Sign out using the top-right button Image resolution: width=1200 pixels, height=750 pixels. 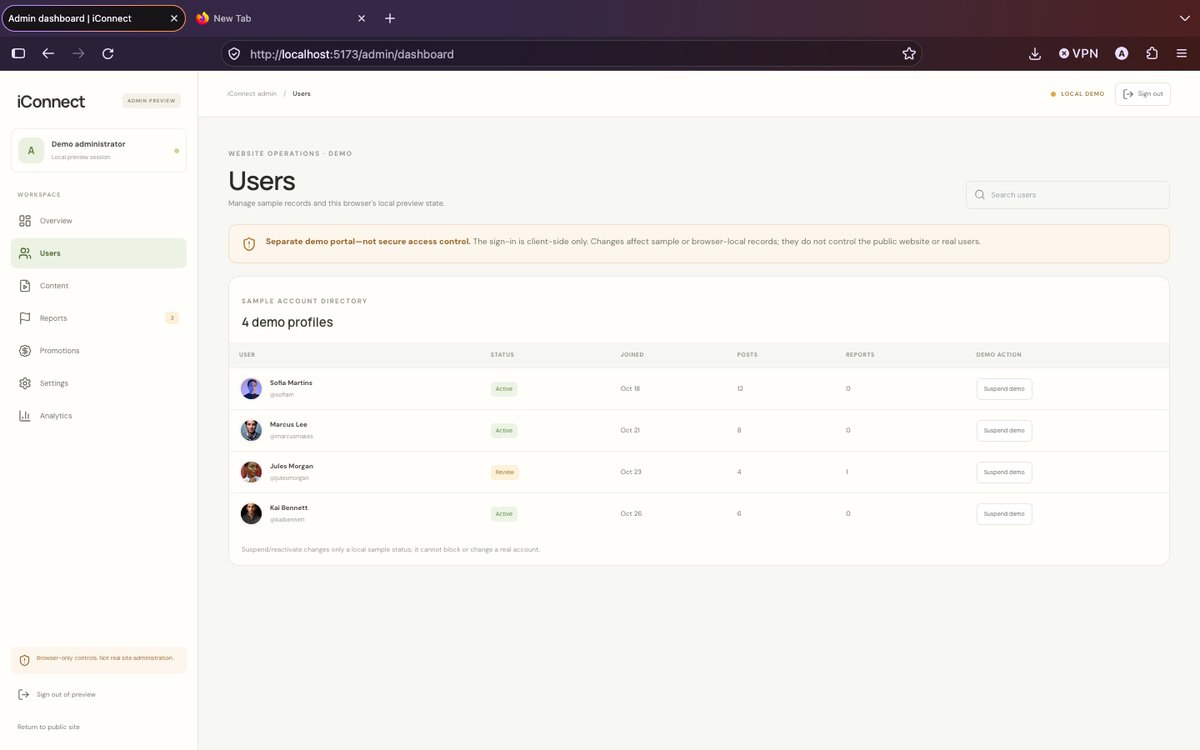point(1142,94)
